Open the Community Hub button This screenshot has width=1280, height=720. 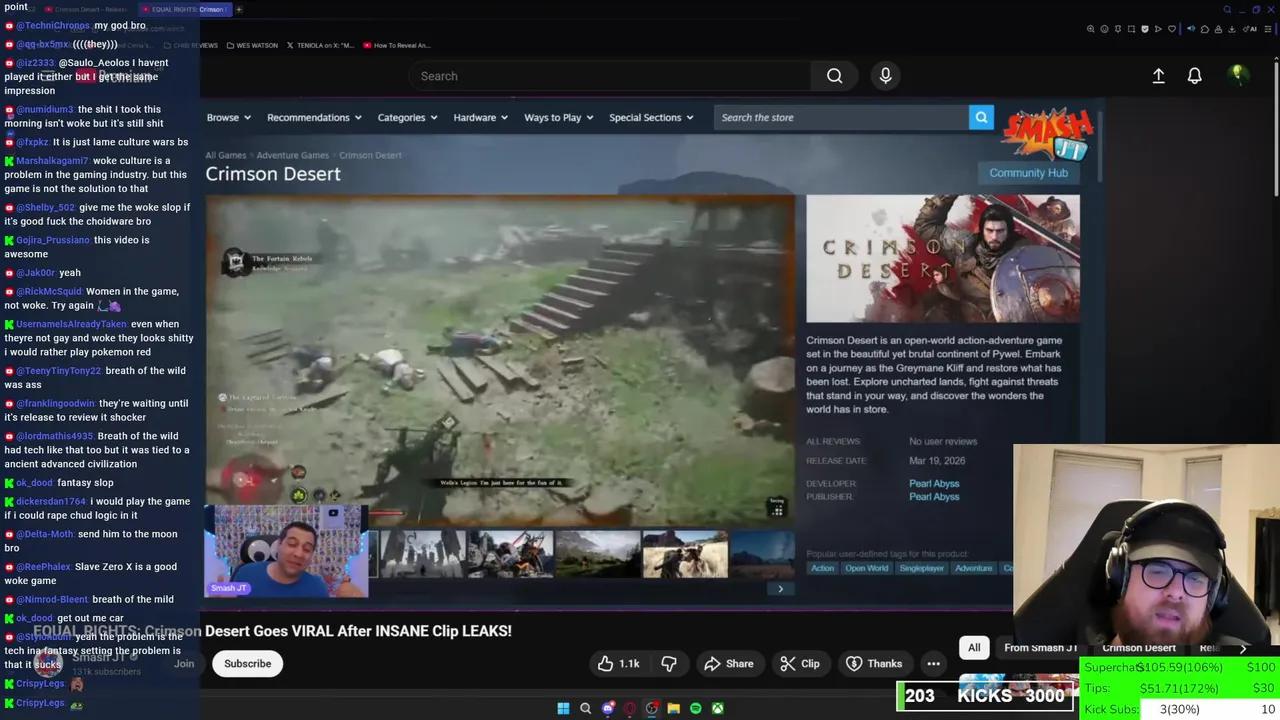[1028, 173]
